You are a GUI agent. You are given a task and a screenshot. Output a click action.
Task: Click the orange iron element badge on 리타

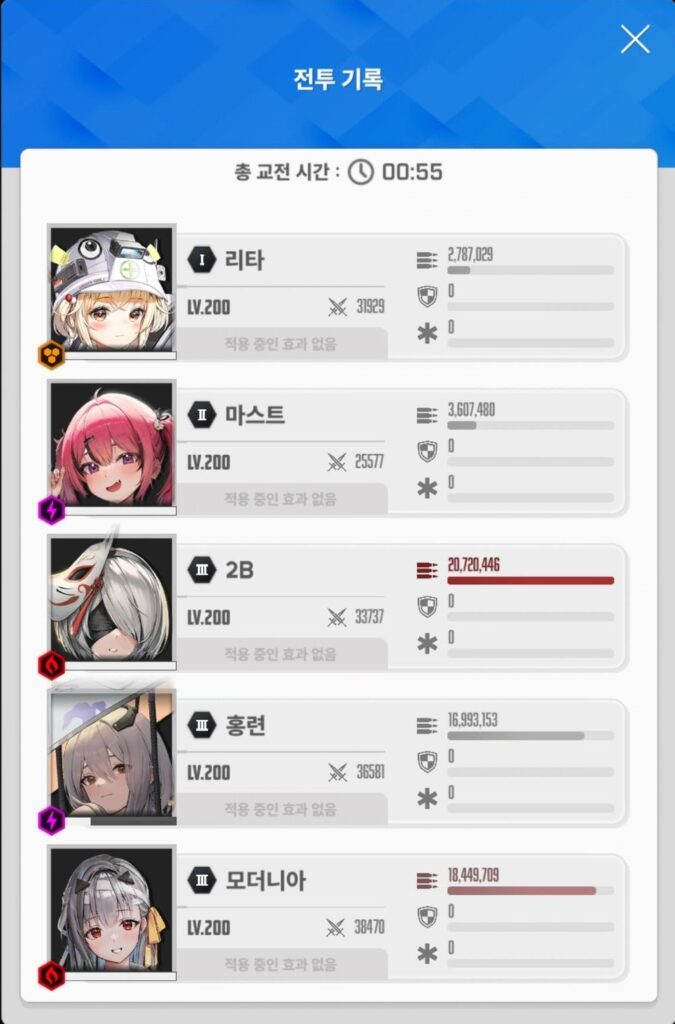[x=52, y=355]
